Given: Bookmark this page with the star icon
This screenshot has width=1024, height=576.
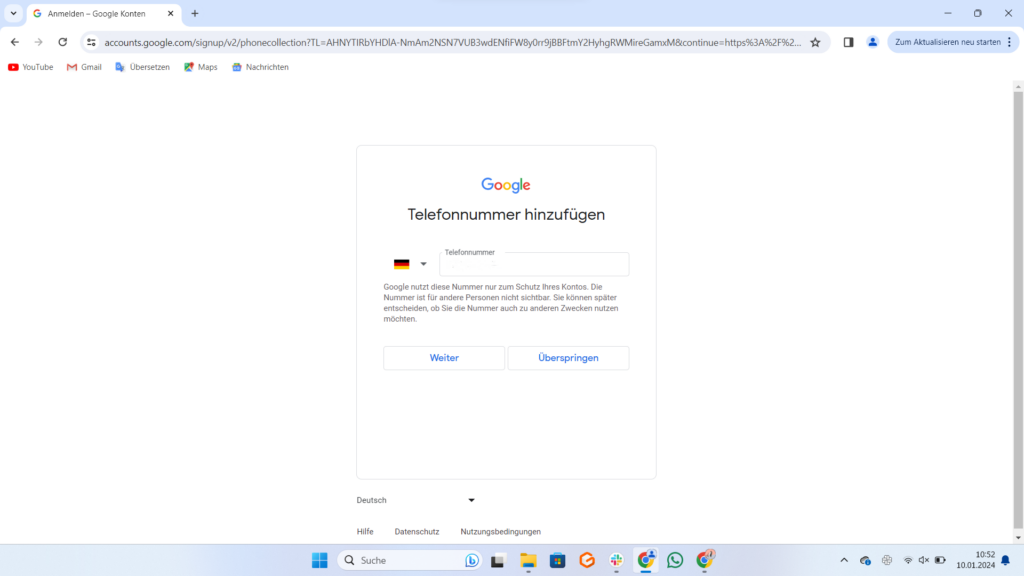Looking at the screenshot, I should (x=815, y=42).
